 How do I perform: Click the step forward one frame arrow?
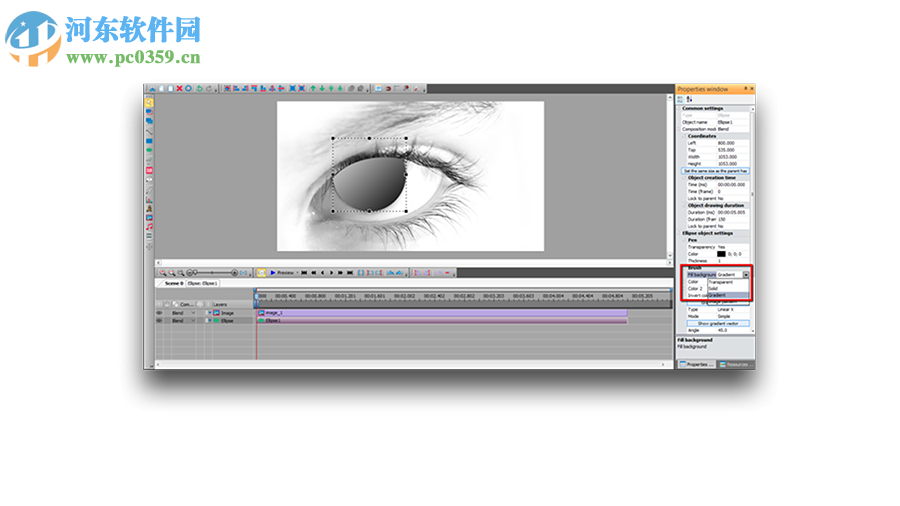pyautogui.click(x=332, y=273)
